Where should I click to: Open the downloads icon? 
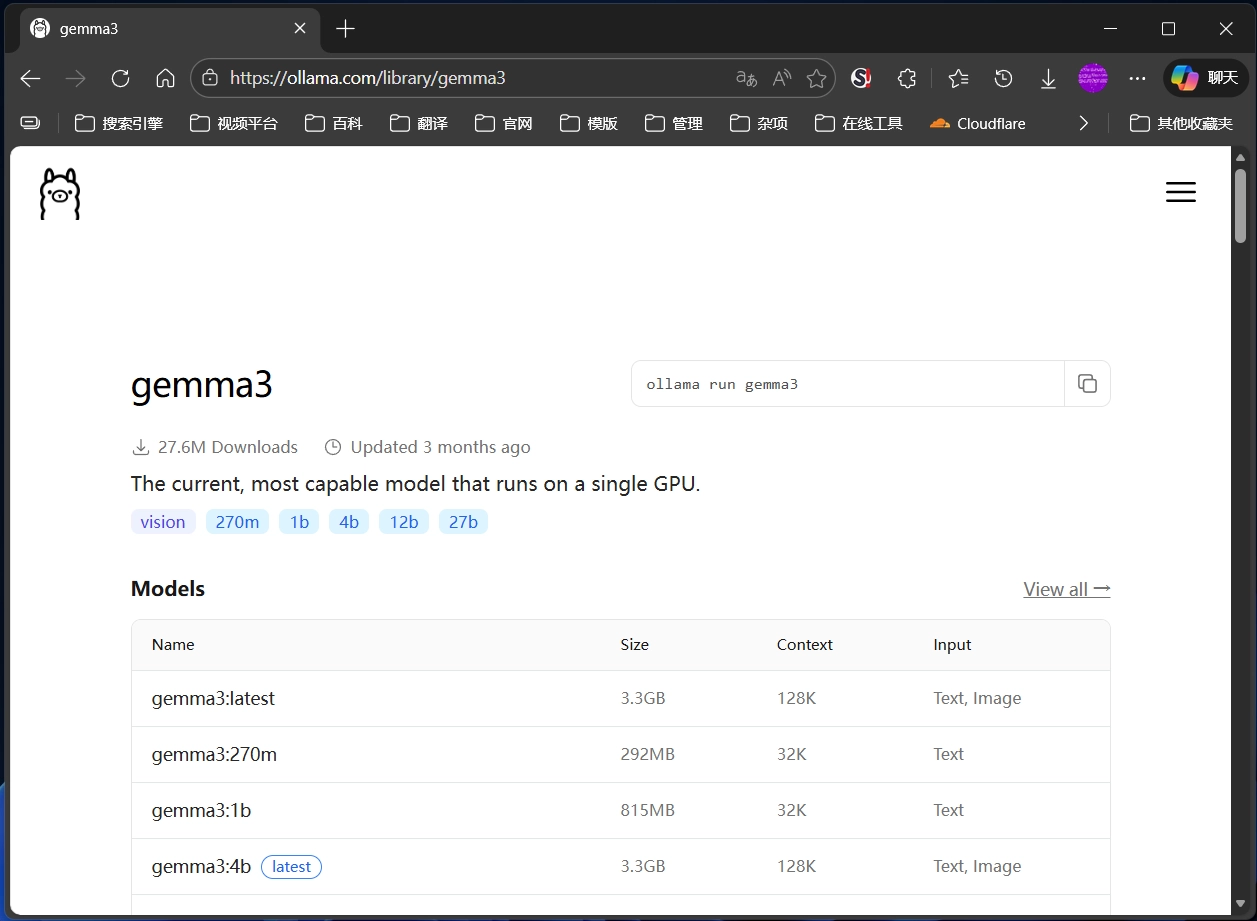click(x=1048, y=78)
